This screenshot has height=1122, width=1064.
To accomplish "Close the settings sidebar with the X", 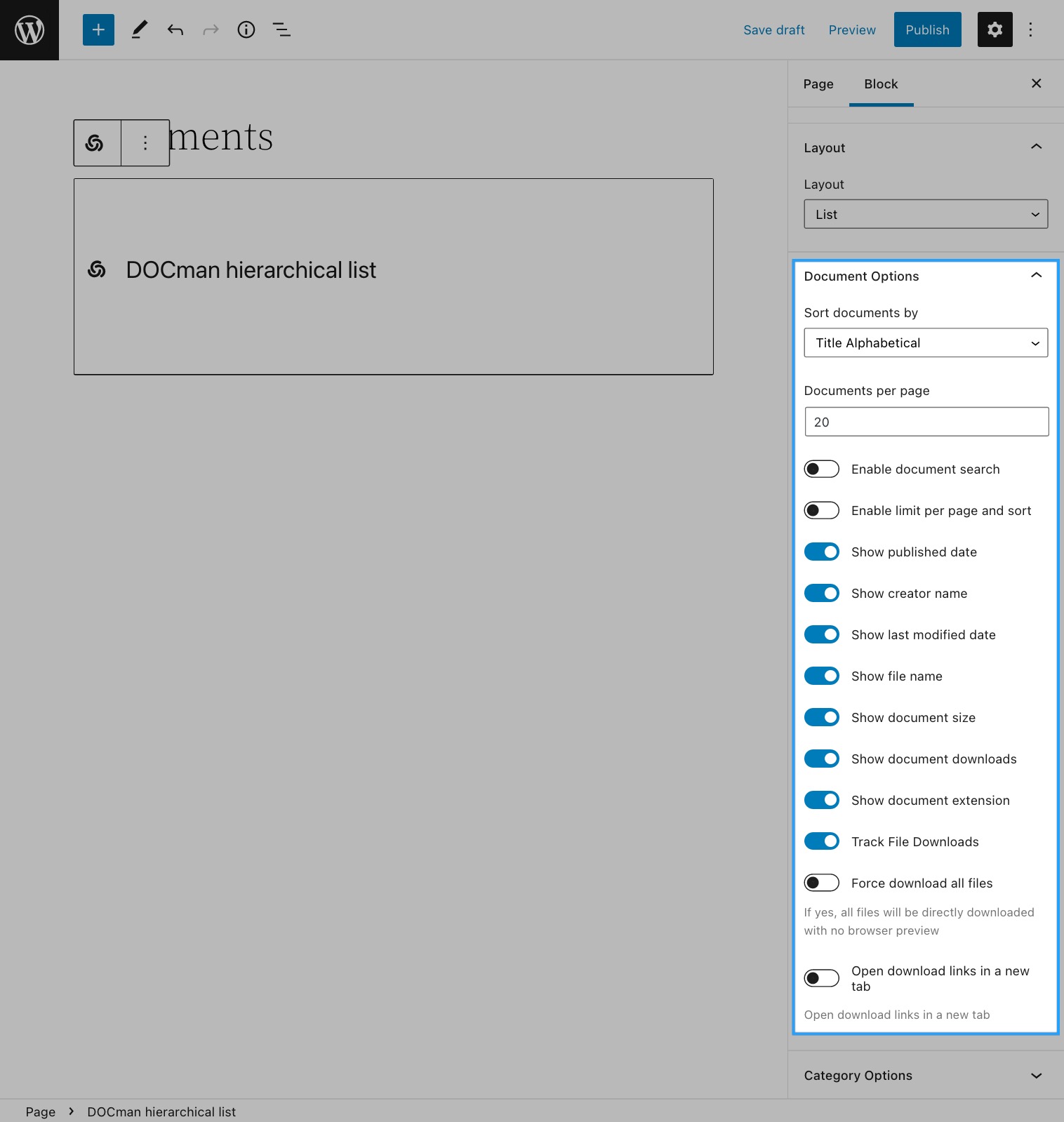I will coord(1036,84).
